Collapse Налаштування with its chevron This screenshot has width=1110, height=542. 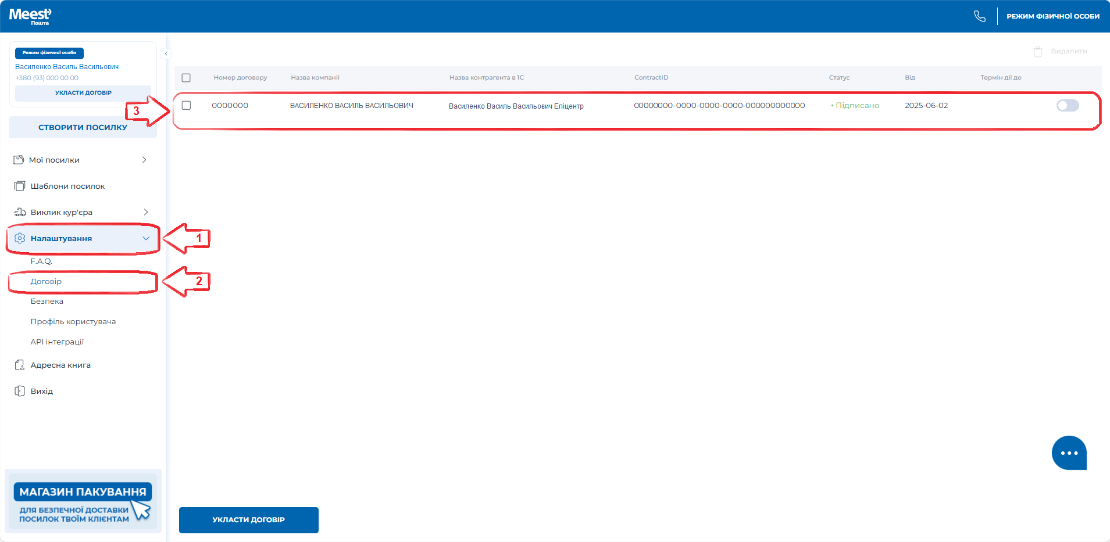click(146, 238)
